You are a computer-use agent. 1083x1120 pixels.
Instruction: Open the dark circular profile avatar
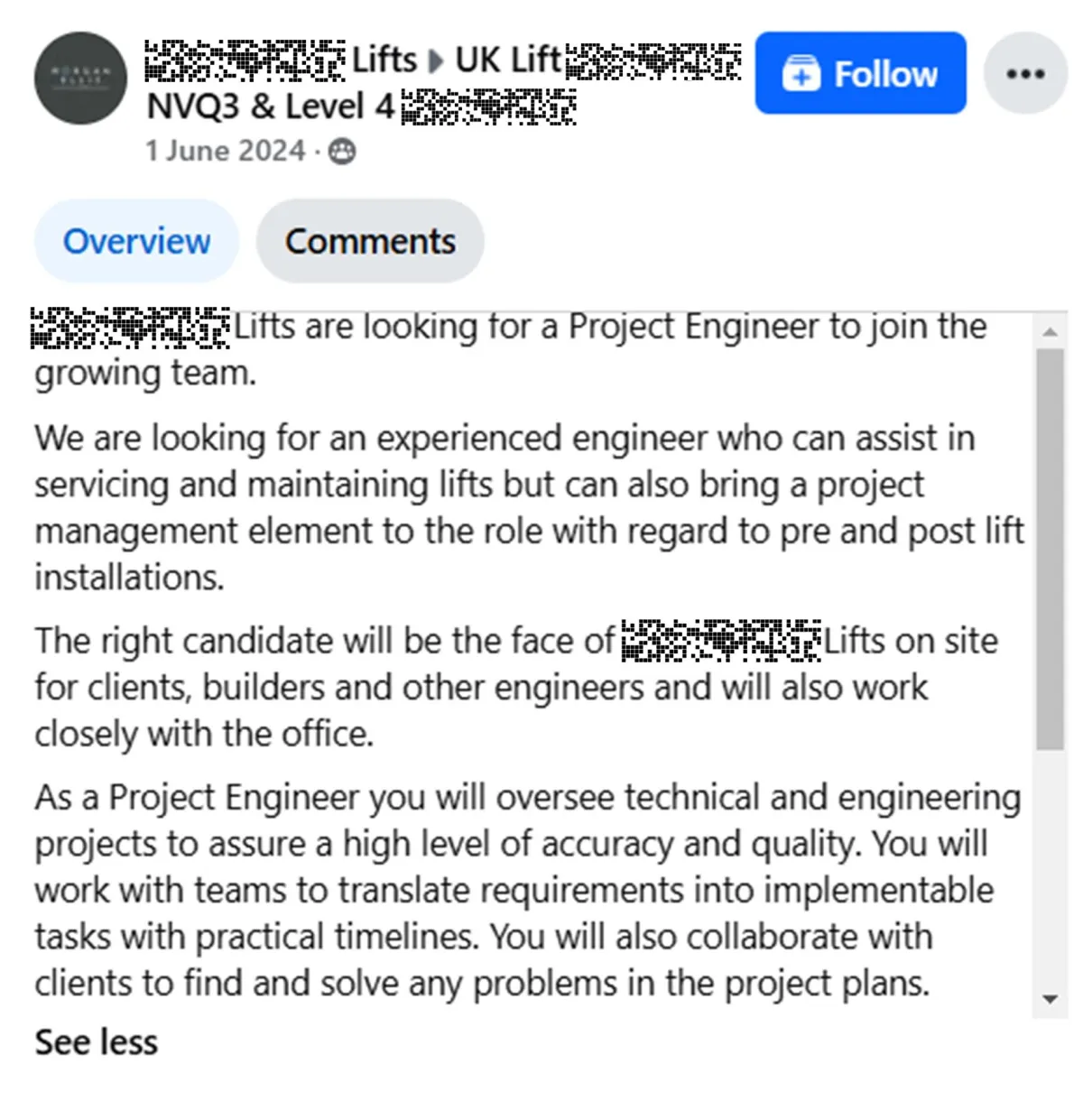80,78
